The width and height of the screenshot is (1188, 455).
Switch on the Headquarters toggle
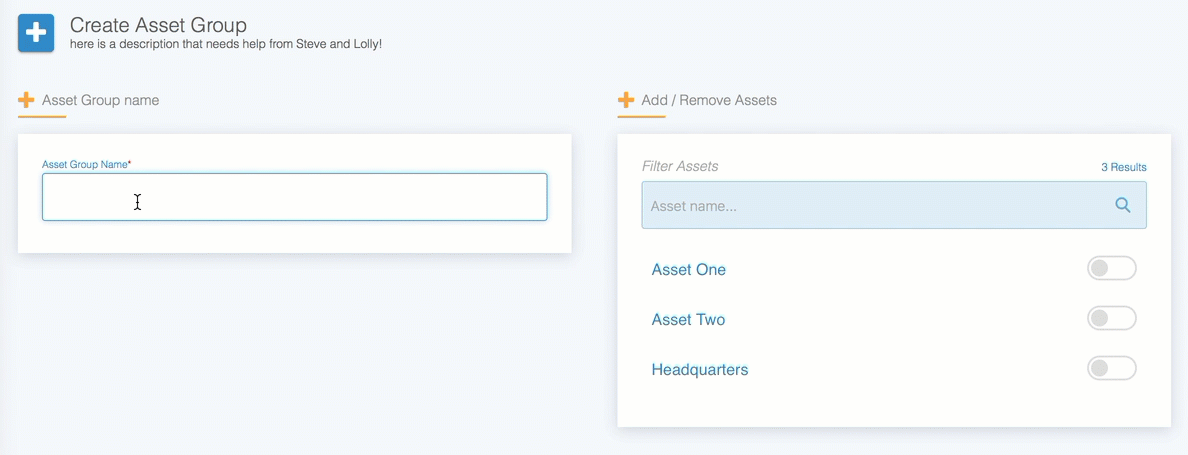click(1111, 368)
